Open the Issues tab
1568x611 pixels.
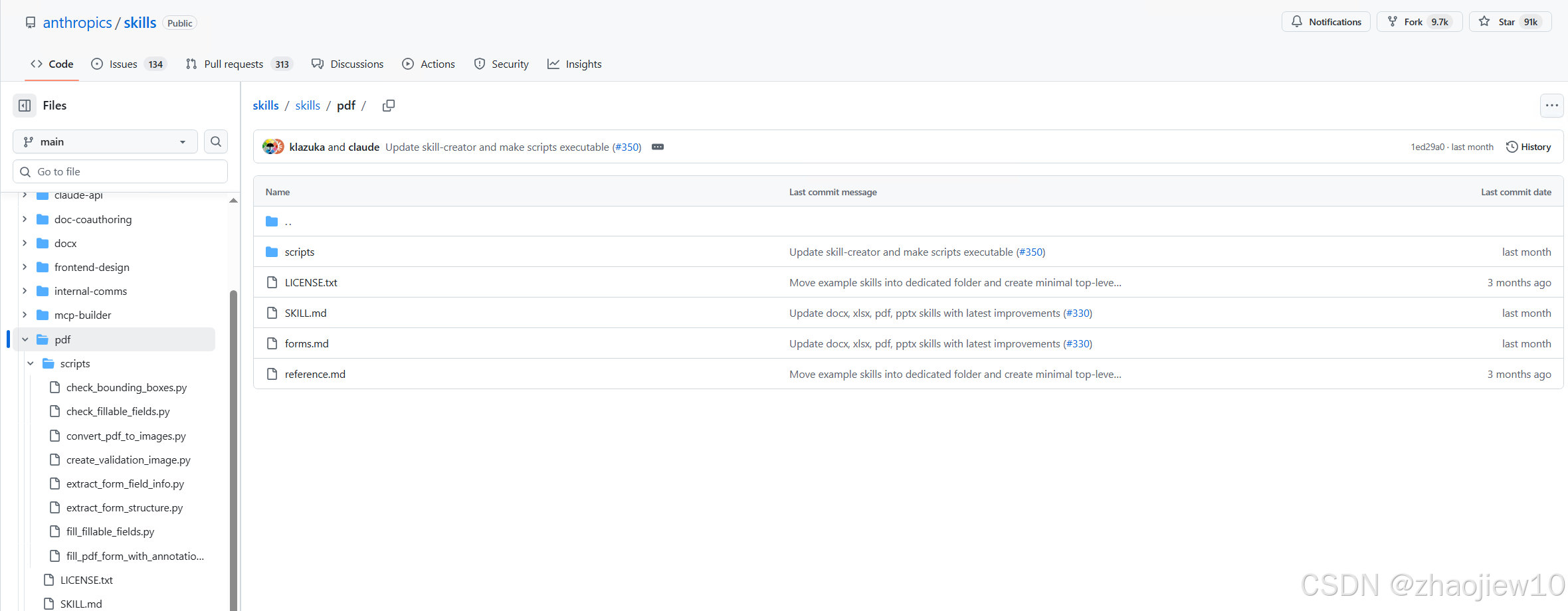click(128, 64)
